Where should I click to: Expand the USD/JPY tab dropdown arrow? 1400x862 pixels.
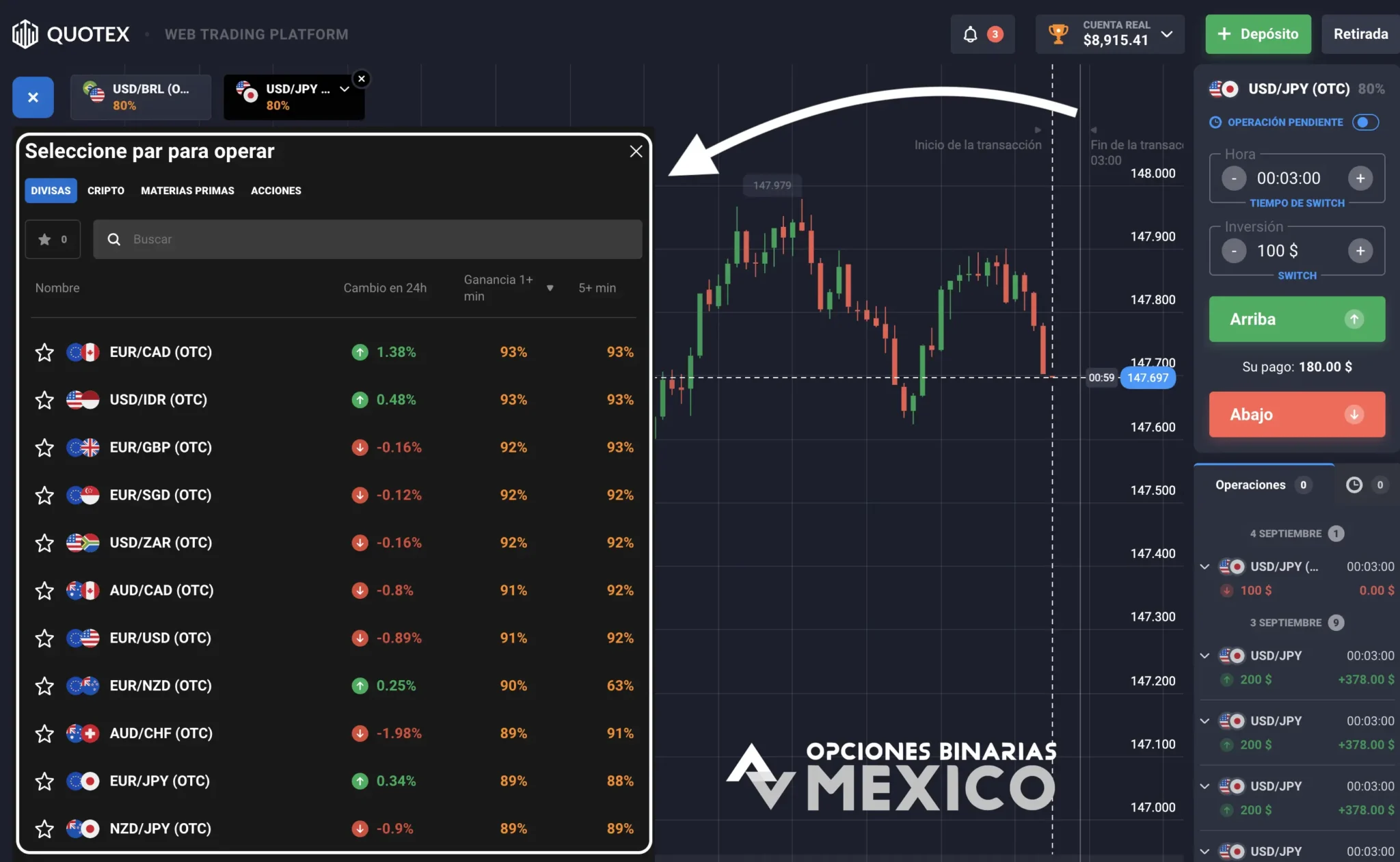[345, 89]
